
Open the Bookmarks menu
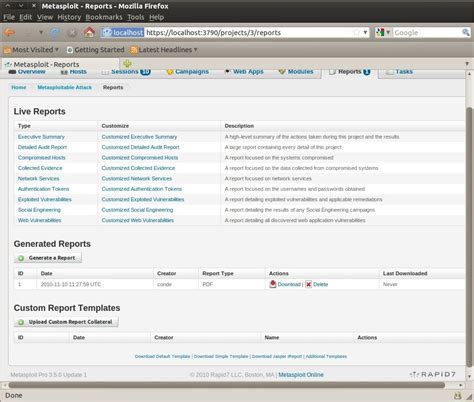[104, 17]
